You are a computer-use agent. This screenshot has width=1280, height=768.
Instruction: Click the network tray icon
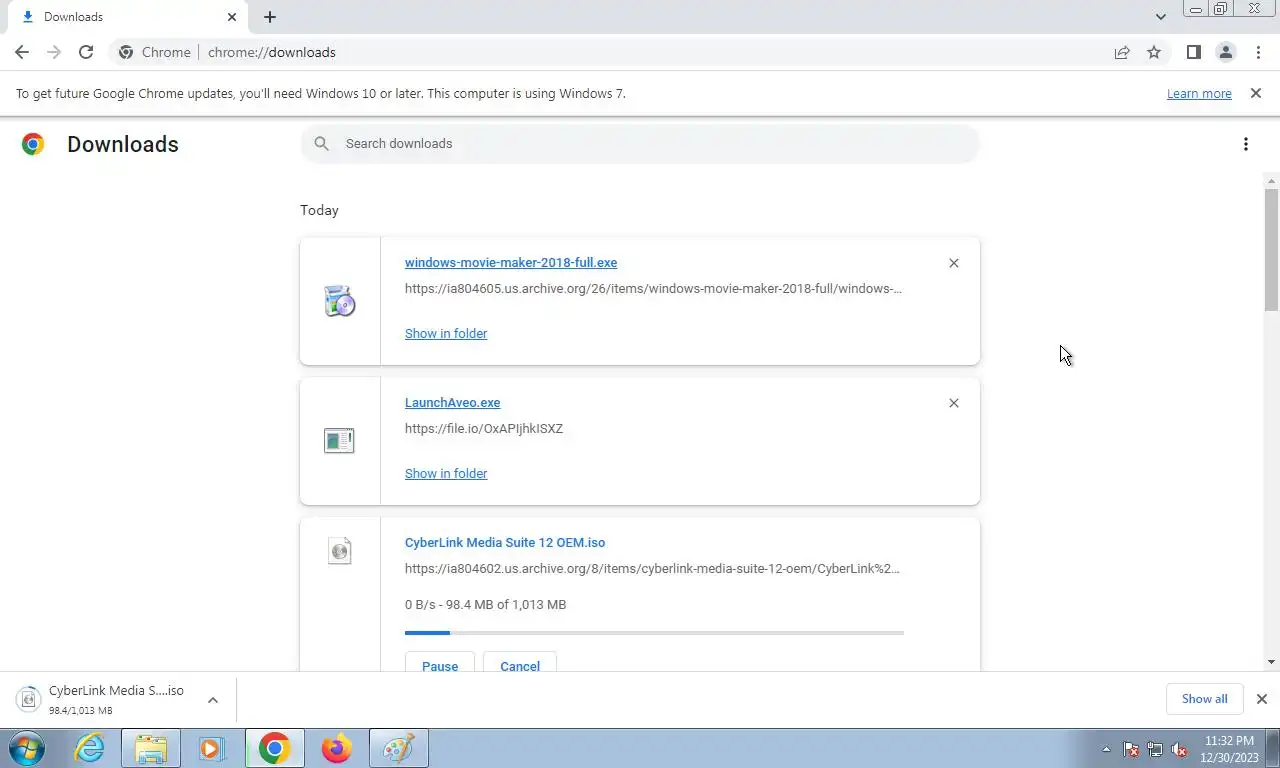(x=1155, y=749)
